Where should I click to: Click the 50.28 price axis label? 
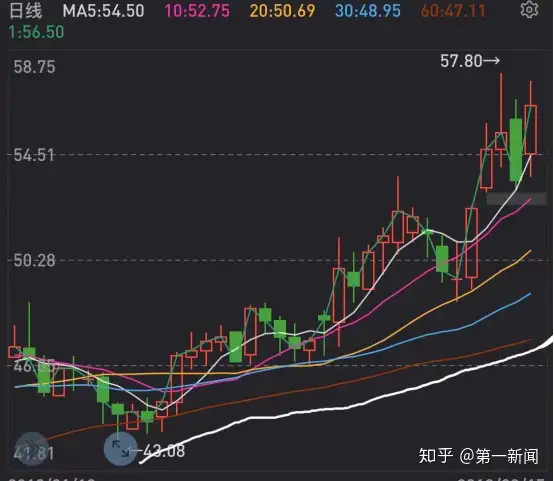point(34,261)
